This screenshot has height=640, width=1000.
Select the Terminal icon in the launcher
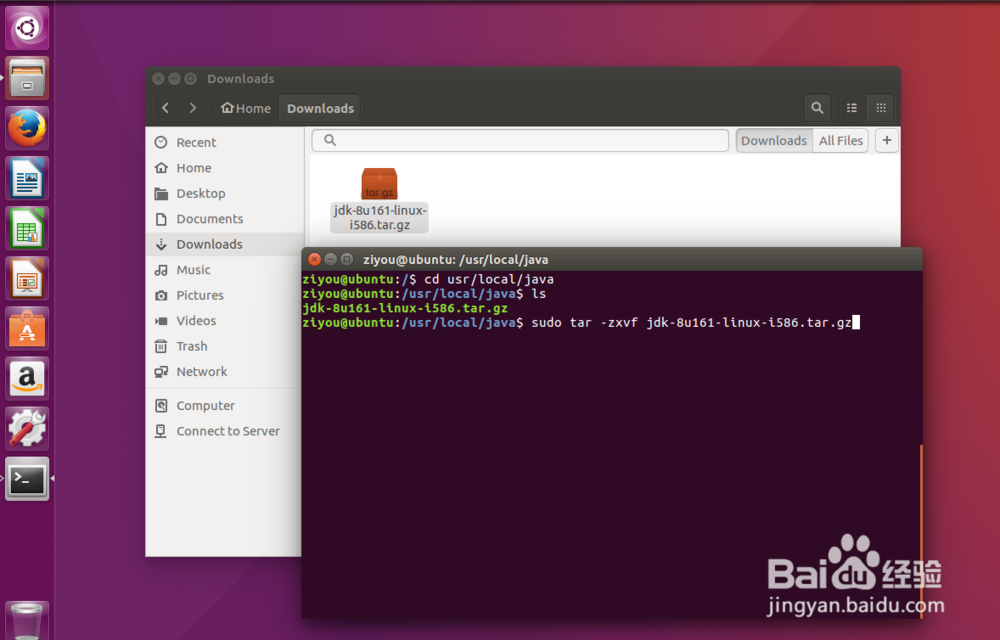pyautogui.click(x=27, y=479)
